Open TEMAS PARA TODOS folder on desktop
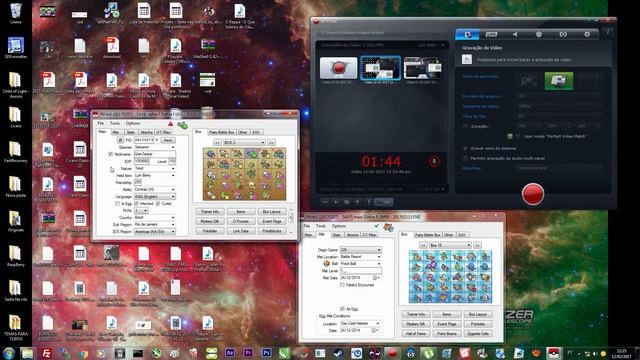This screenshot has width=640, height=360. (16, 327)
